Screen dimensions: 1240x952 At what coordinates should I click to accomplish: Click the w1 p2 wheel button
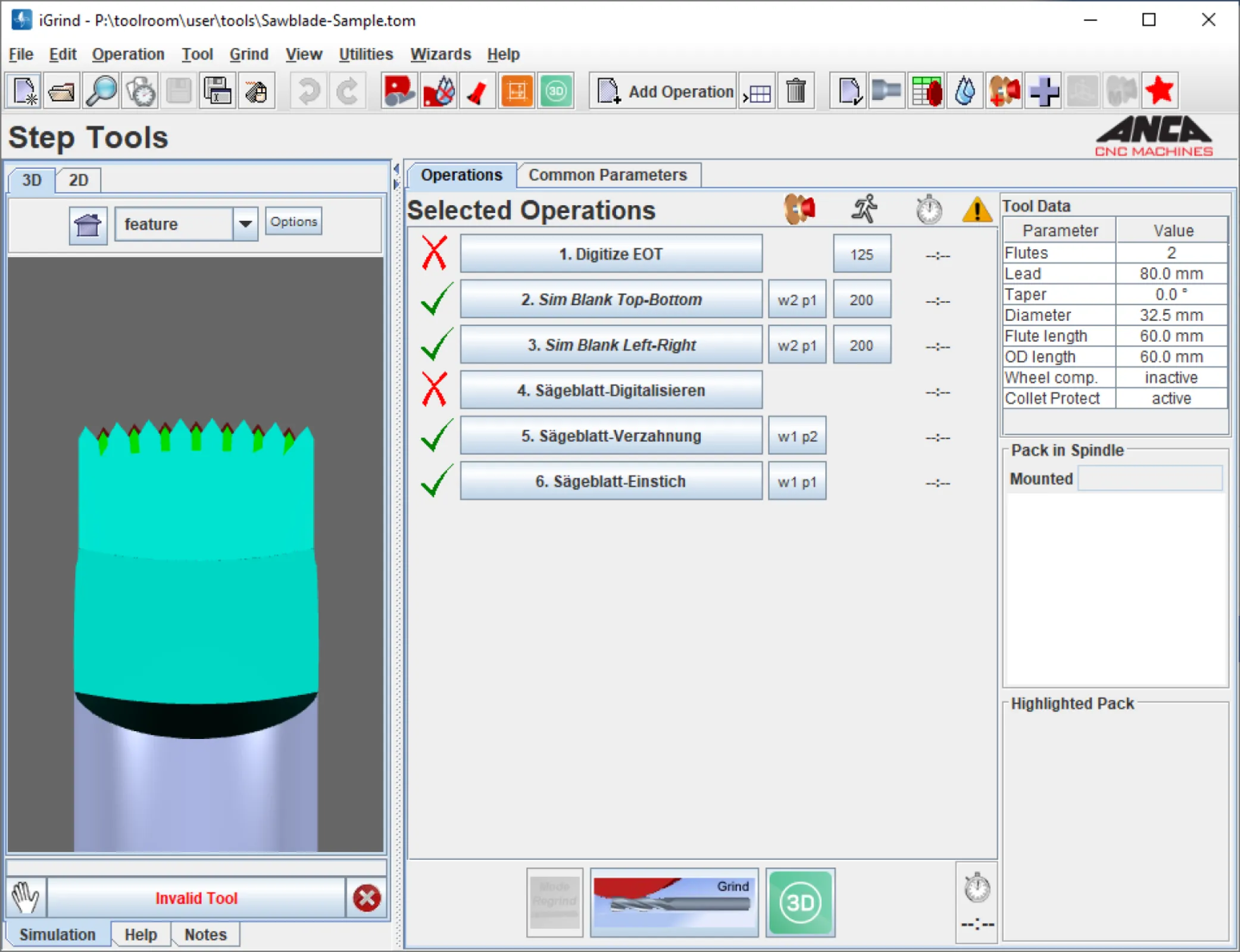[797, 436]
